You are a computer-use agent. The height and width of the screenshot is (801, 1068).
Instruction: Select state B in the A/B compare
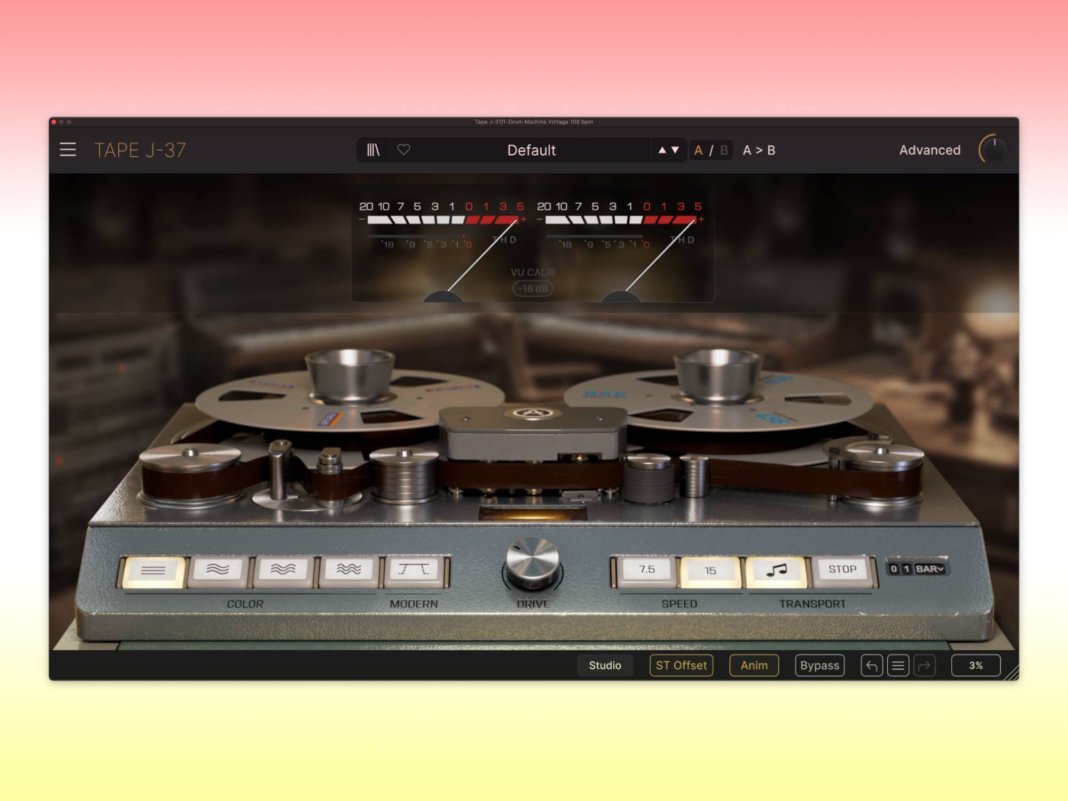click(x=723, y=150)
